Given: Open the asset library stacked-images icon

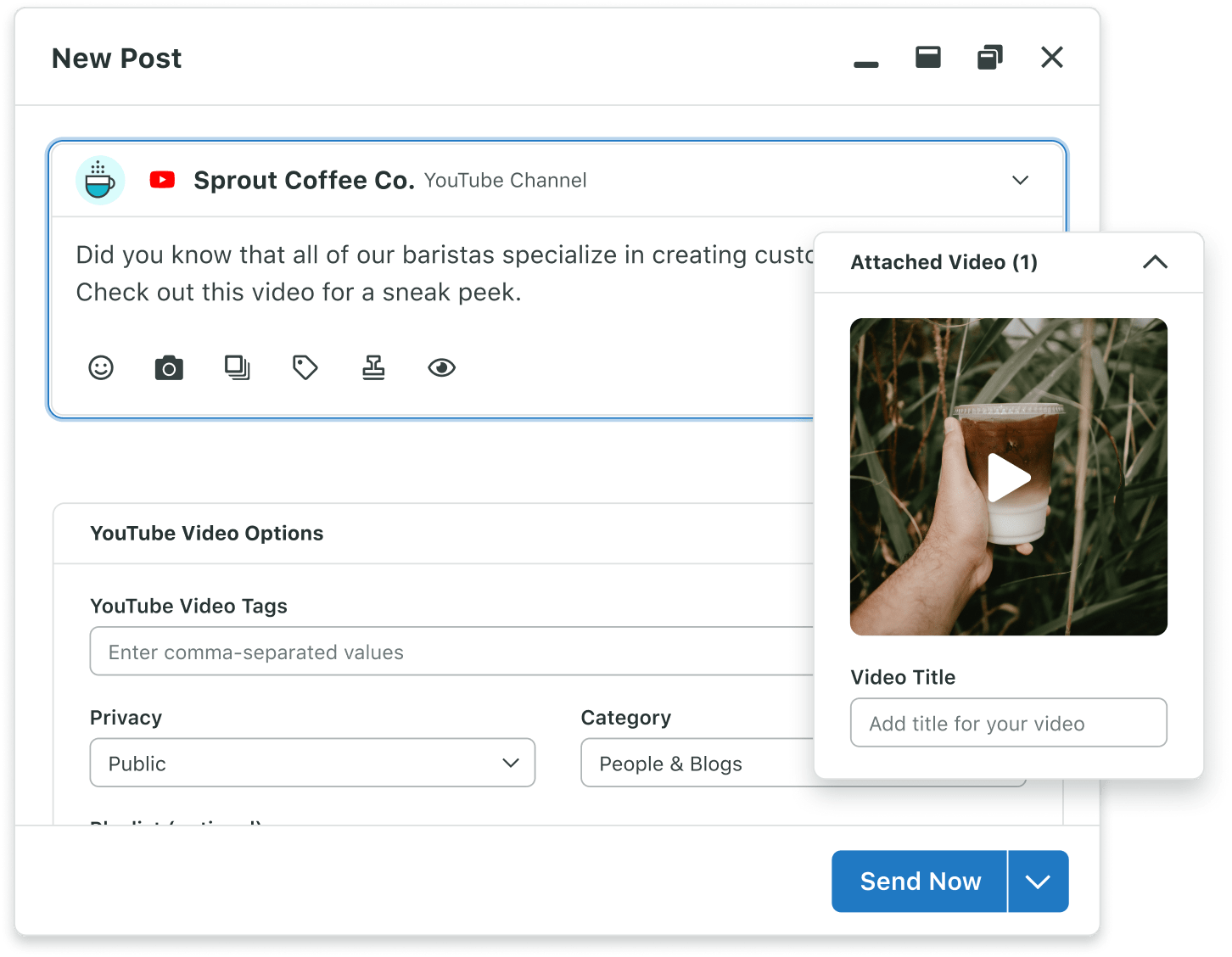Looking at the screenshot, I should pyautogui.click(x=237, y=367).
